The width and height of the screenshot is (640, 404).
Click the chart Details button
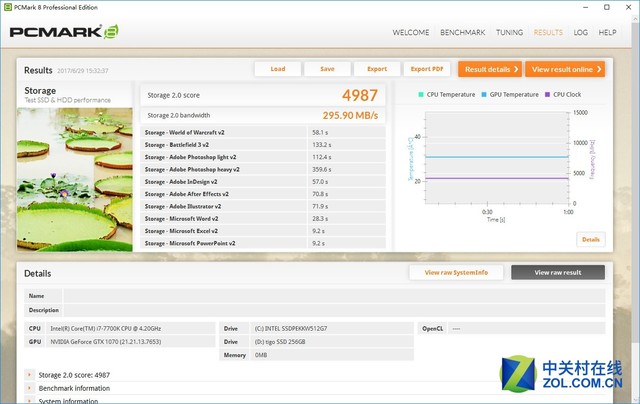click(x=591, y=240)
